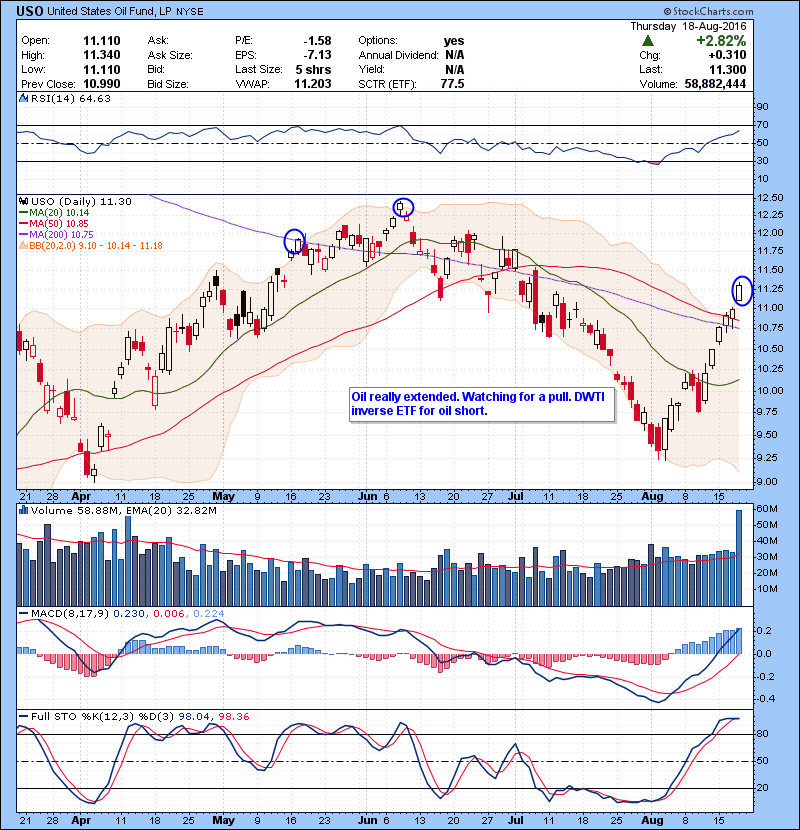Viewport: 800px width, 830px height.
Task: Select the Last Size value '5 shrs'
Action: [313, 69]
